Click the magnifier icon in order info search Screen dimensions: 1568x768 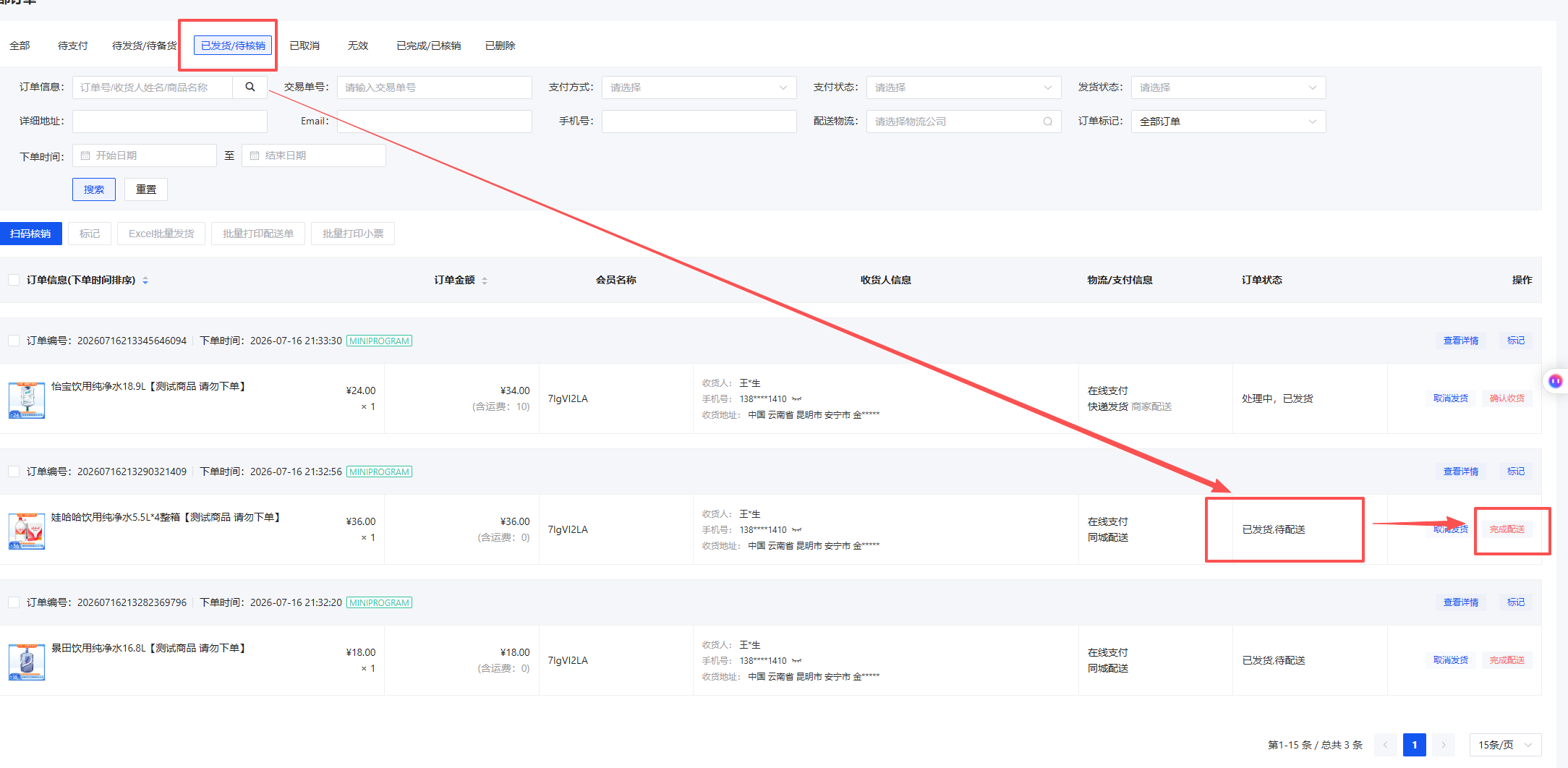point(250,87)
